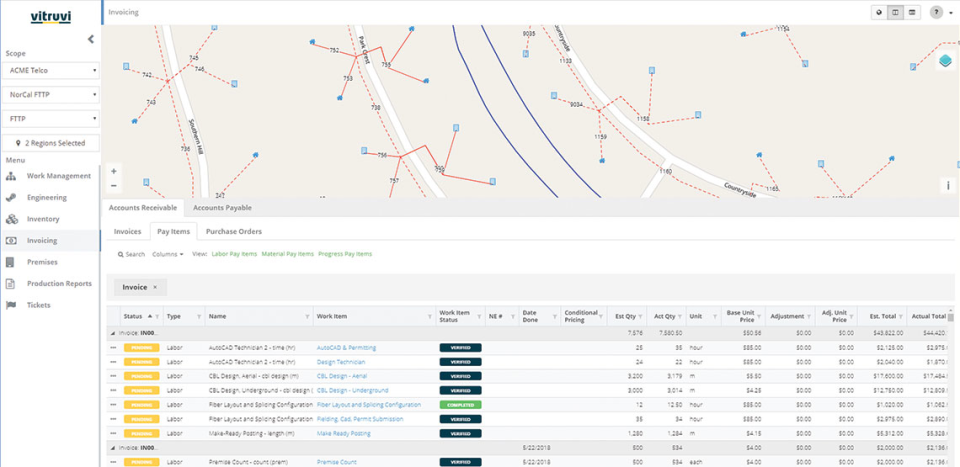
Task: Collapse the sidebar with the left chevron
Action: [x=91, y=39]
